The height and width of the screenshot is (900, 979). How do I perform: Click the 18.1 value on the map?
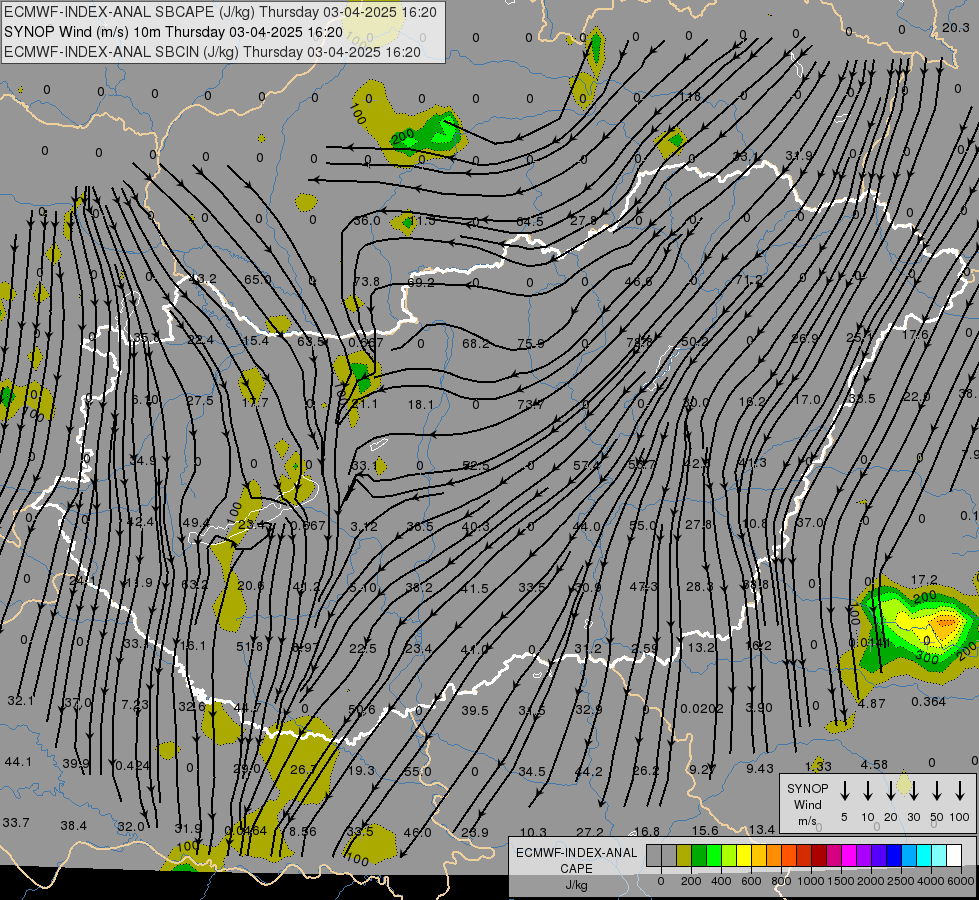[x=420, y=405]
